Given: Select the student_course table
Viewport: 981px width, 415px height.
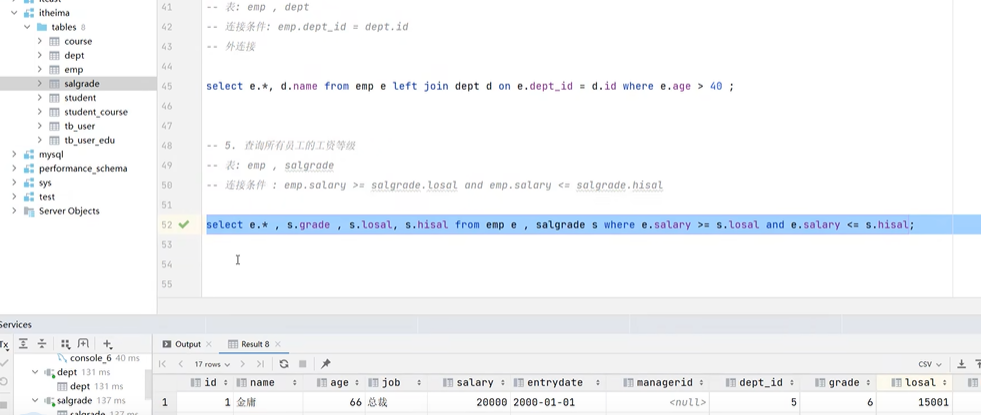Looking at the screenshot, I should click(x=96, y=112).
